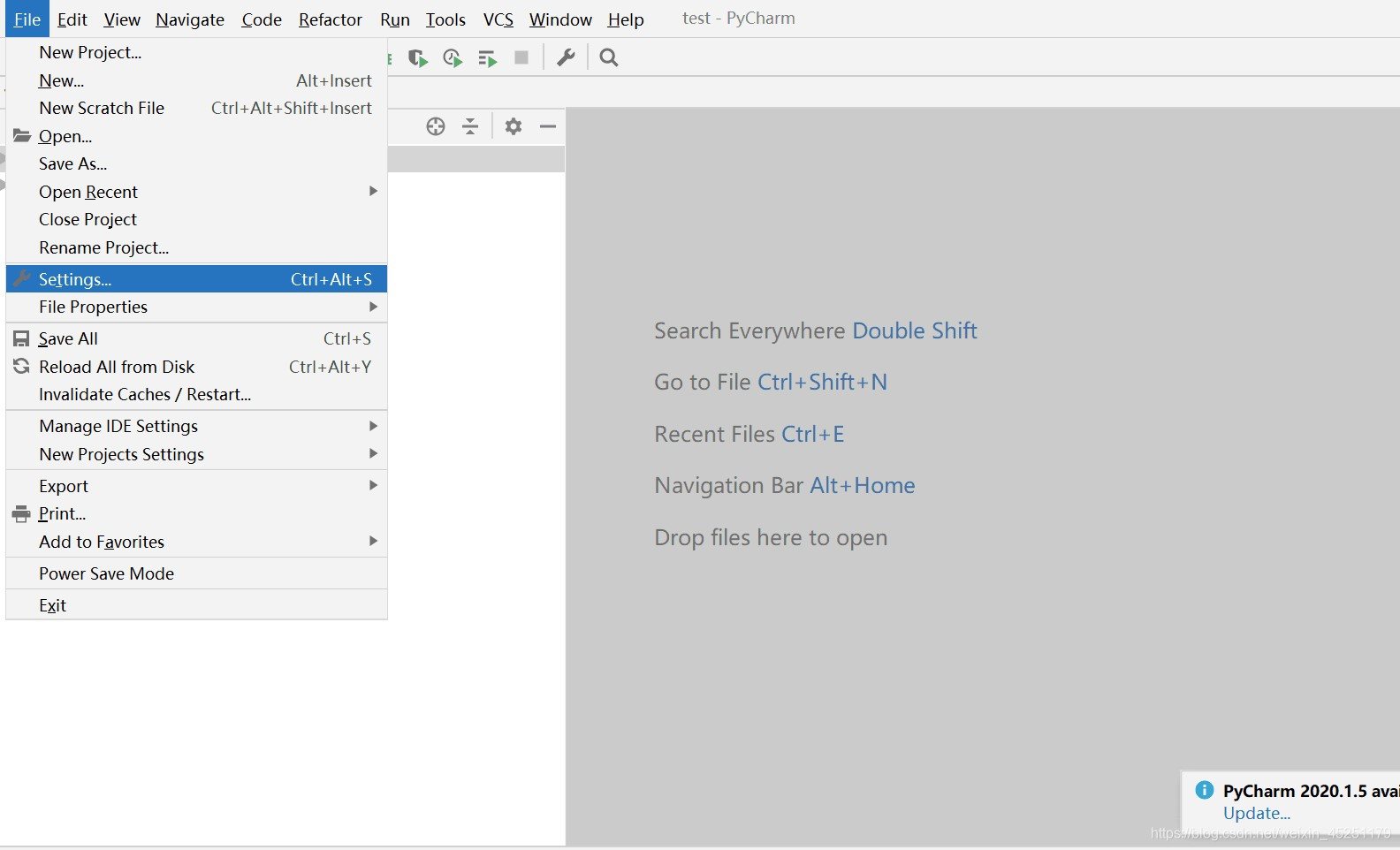The height and width of the screenshot is (850, 1400).
Task: Choose Close Project menu entry
Action: coord(196,219)
